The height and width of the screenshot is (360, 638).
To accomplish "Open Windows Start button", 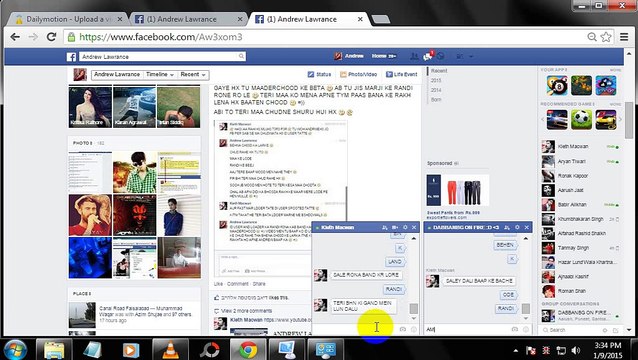I will coord(15,350).
